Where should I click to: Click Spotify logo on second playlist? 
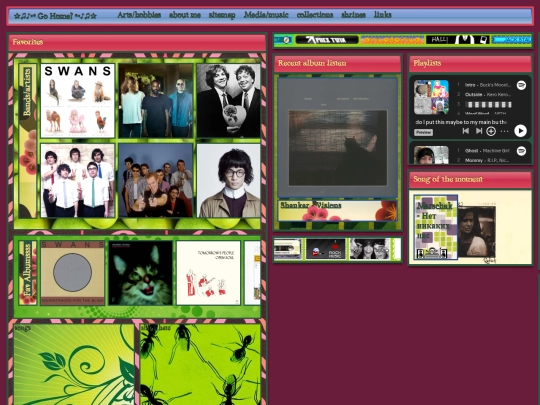click(521, 151)
